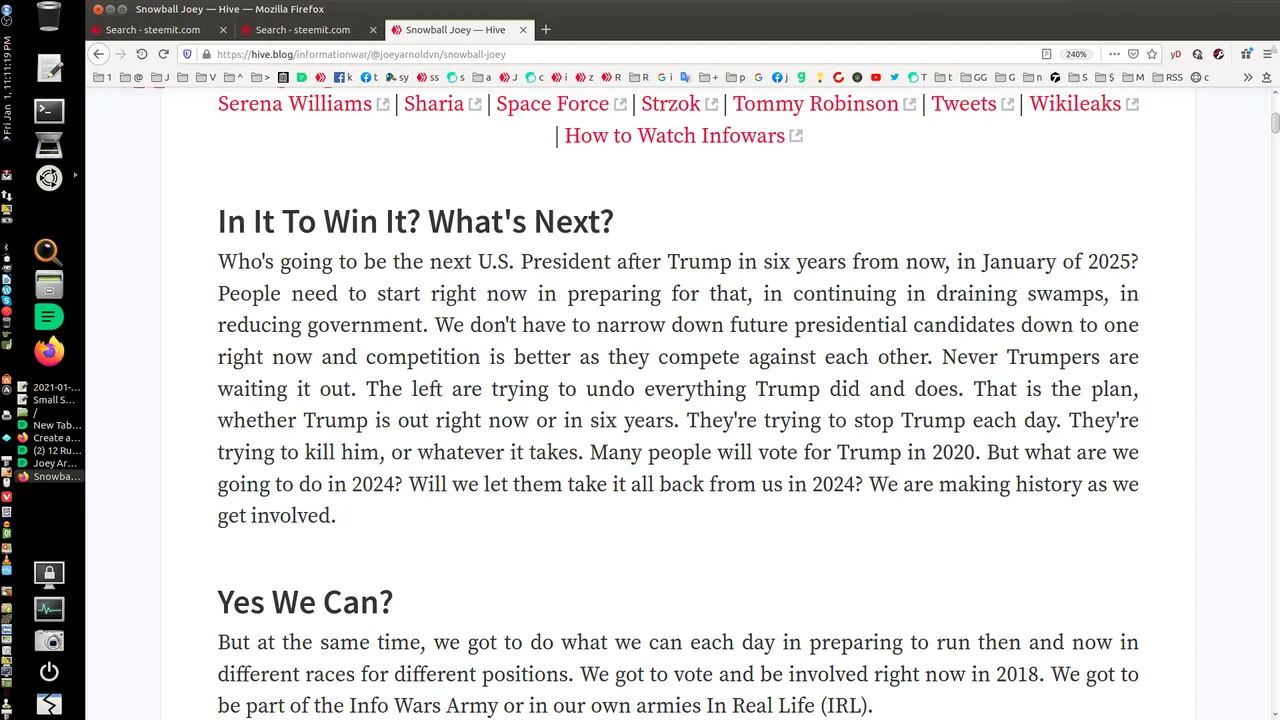Save the page to Pocket
Viewport: 1280px width, 720px height.
click(x=1133, y=54)
